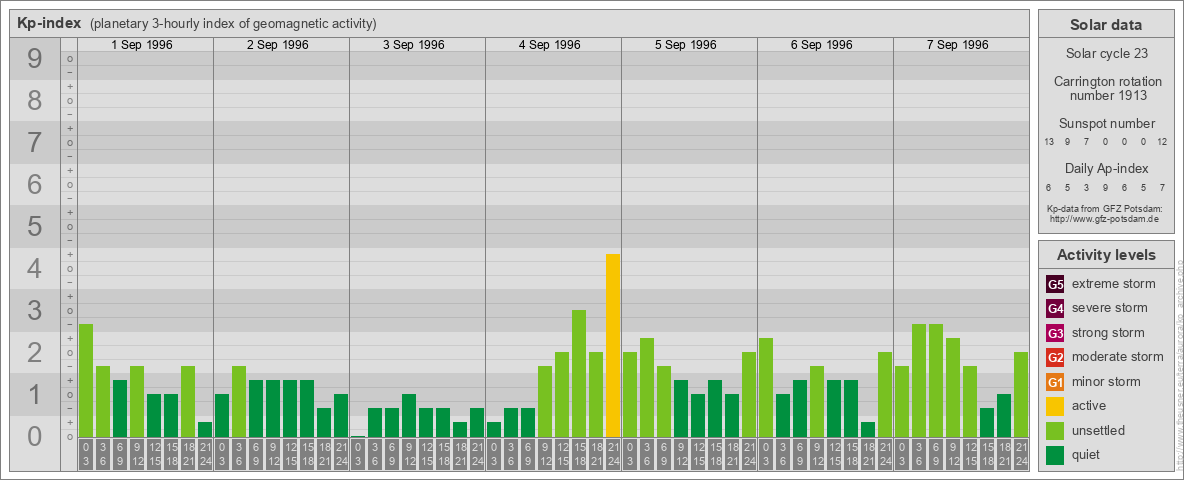The width and height of the screenshot is (1184, 480).
Task: Click the large 6 on the Kp scale
Action: [34, 184]
